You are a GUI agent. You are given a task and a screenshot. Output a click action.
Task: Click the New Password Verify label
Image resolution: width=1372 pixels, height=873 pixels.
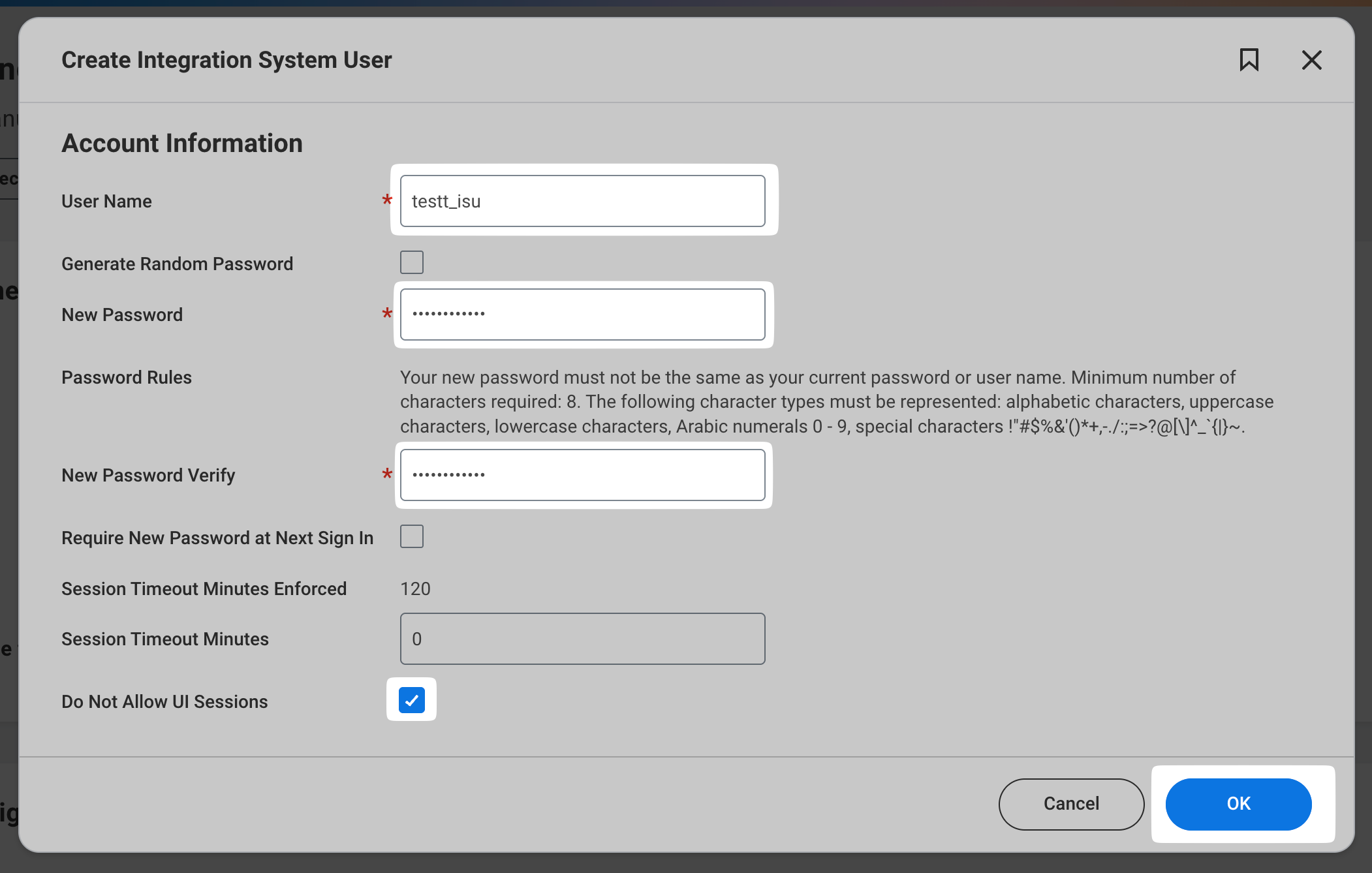(x=148, y=475)
